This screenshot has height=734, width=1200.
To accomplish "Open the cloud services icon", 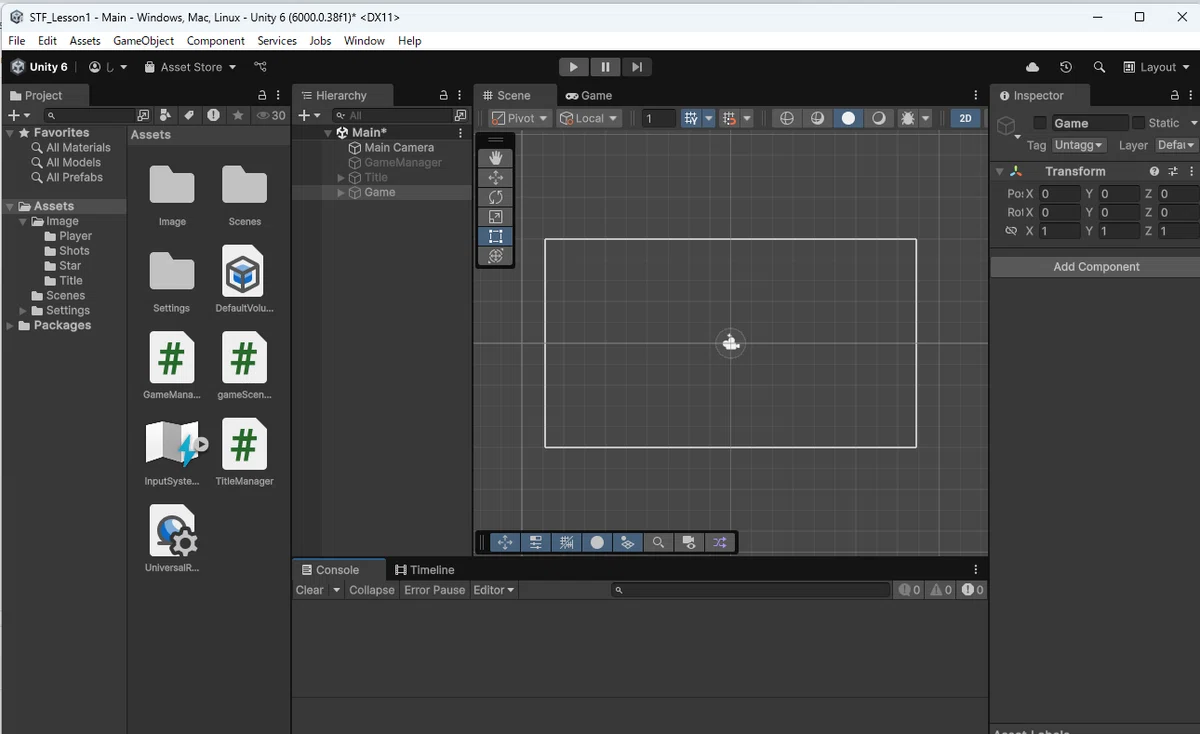I will click(x=1033, y=67).
